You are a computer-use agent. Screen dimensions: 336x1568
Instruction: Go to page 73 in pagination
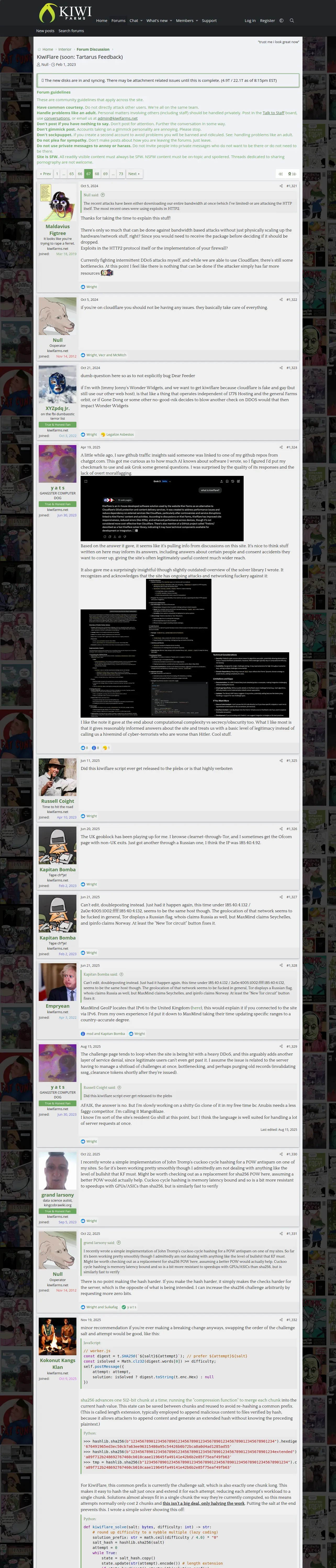click(121, 174)
